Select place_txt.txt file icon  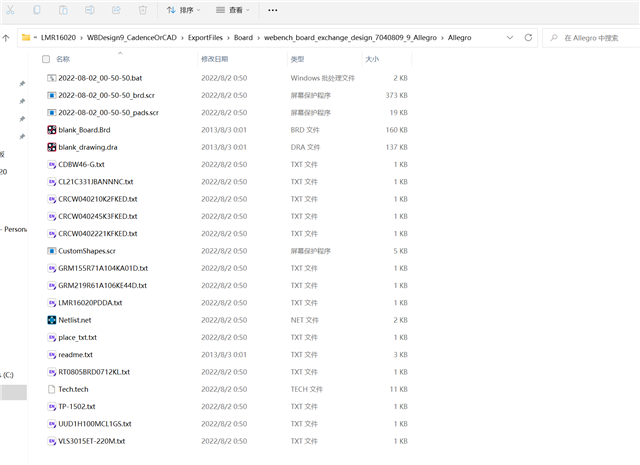[51, 337]
